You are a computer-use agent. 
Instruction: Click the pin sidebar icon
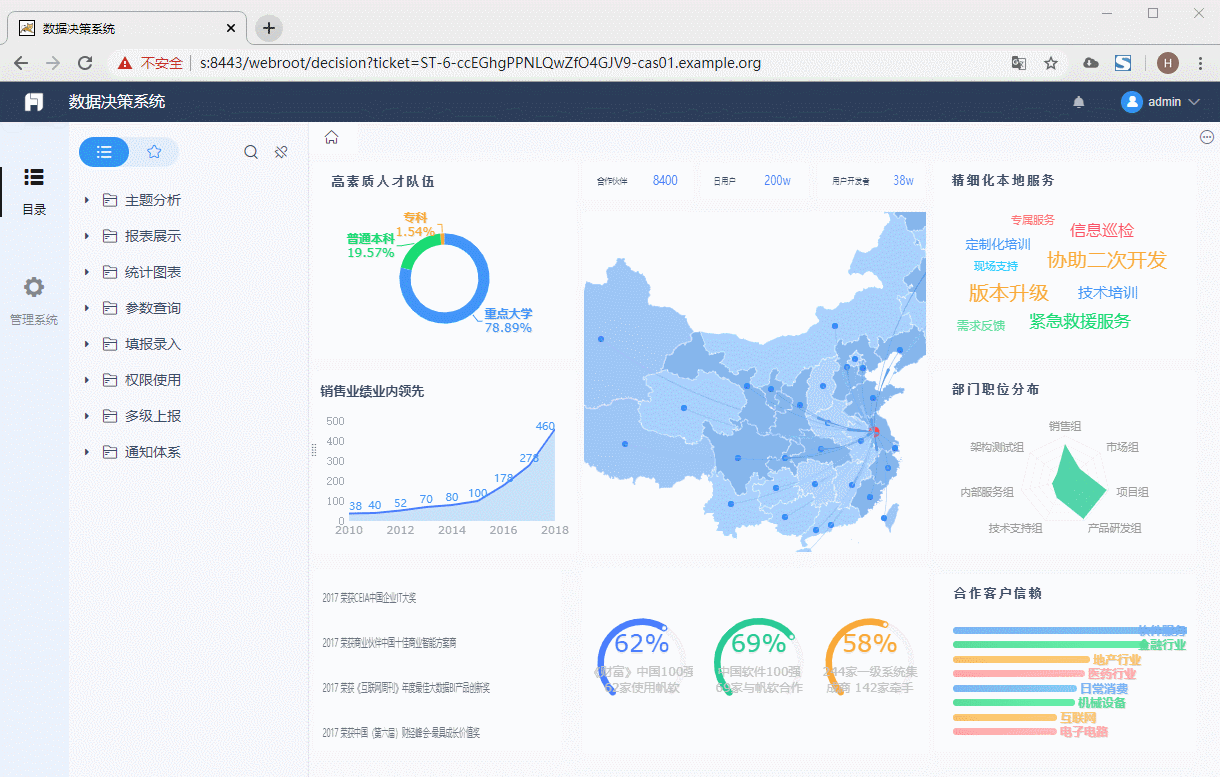281,152
